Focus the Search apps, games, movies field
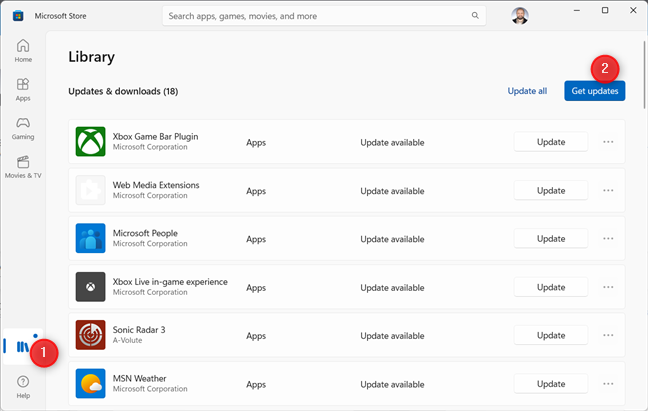Screen dimensions: 648x411 [x=324, y=16]
